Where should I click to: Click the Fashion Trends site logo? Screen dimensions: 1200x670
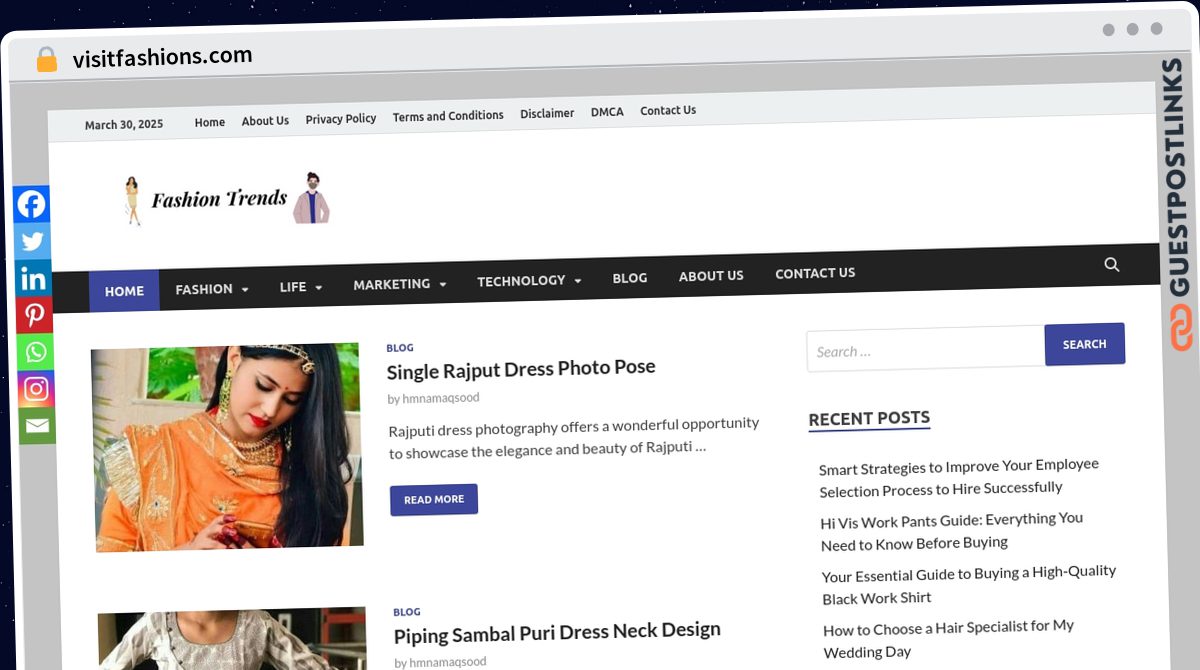(x=227, y=198)
